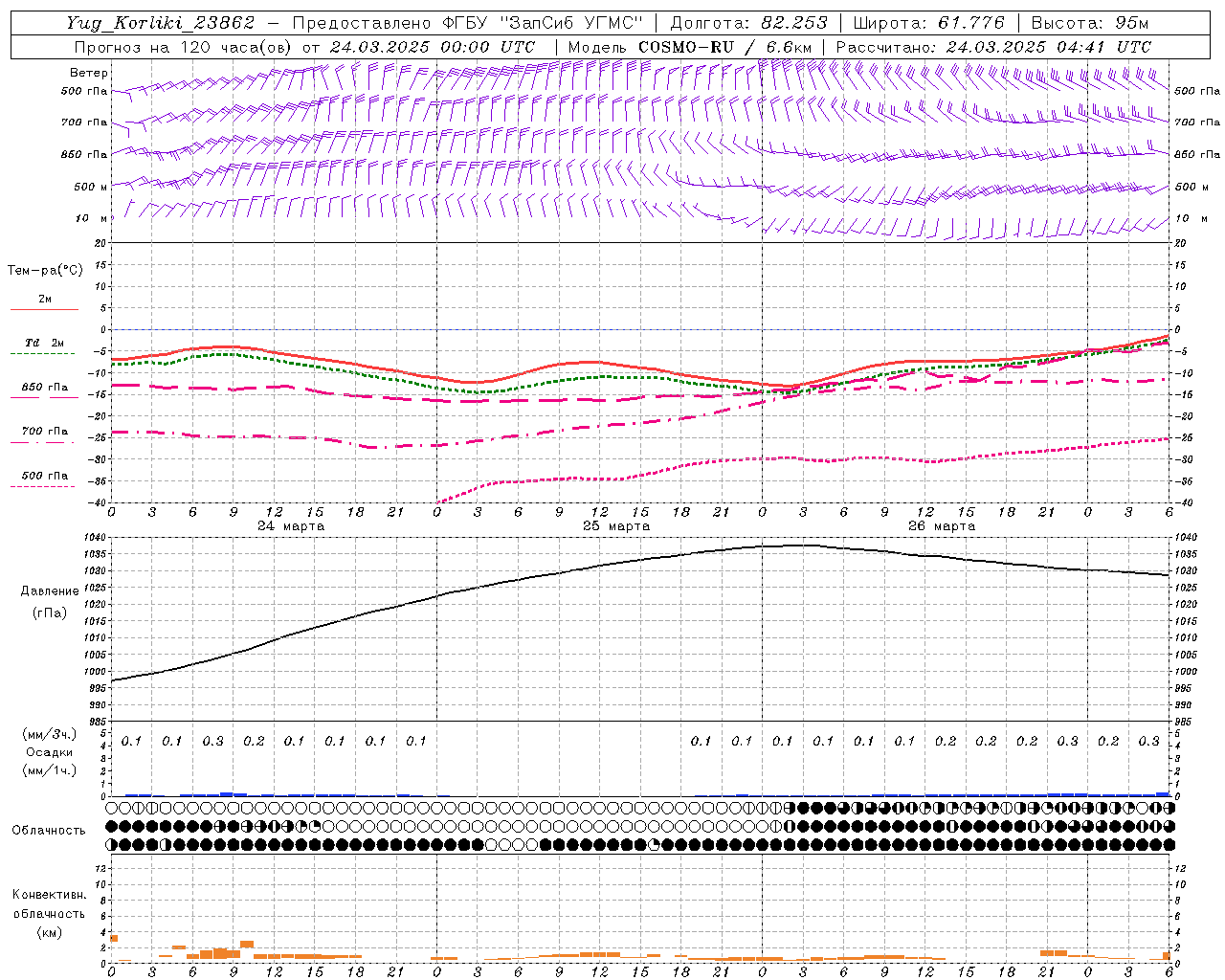
Task: Select the model label COSMO-RU / 6.6км
Action: tap(724, 47)
